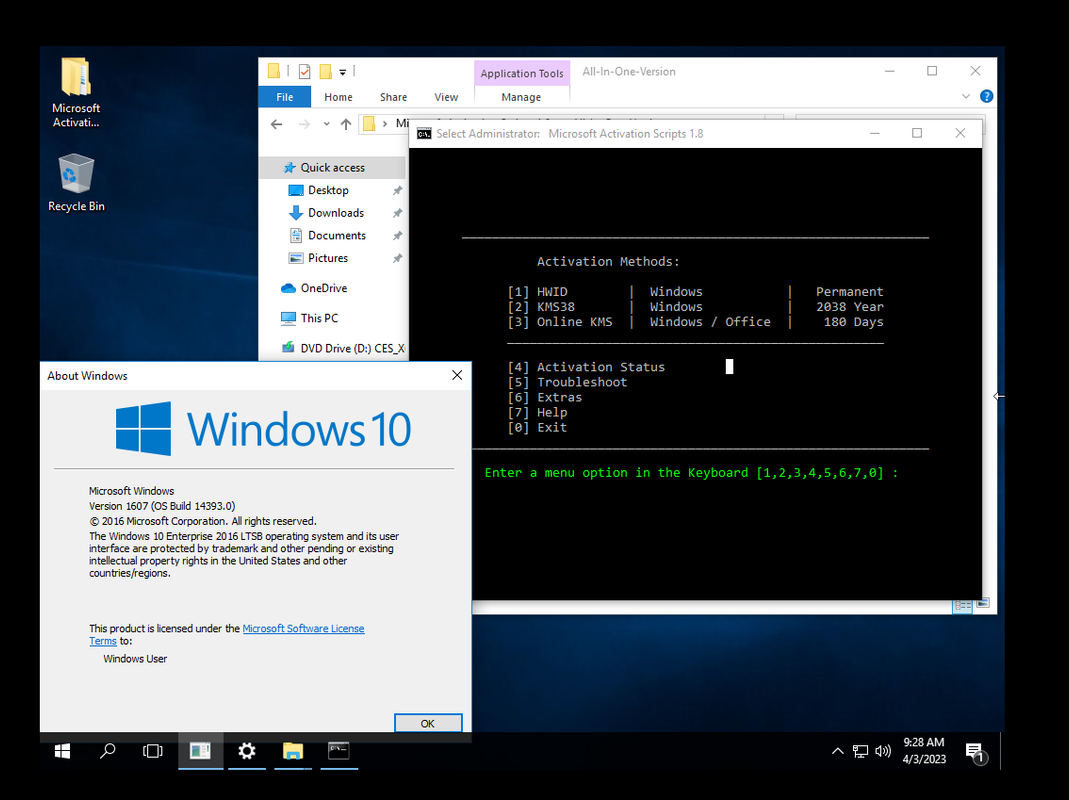Click the KMS38 option line in console
The image size is (1069, 800).
coord(695,307)
